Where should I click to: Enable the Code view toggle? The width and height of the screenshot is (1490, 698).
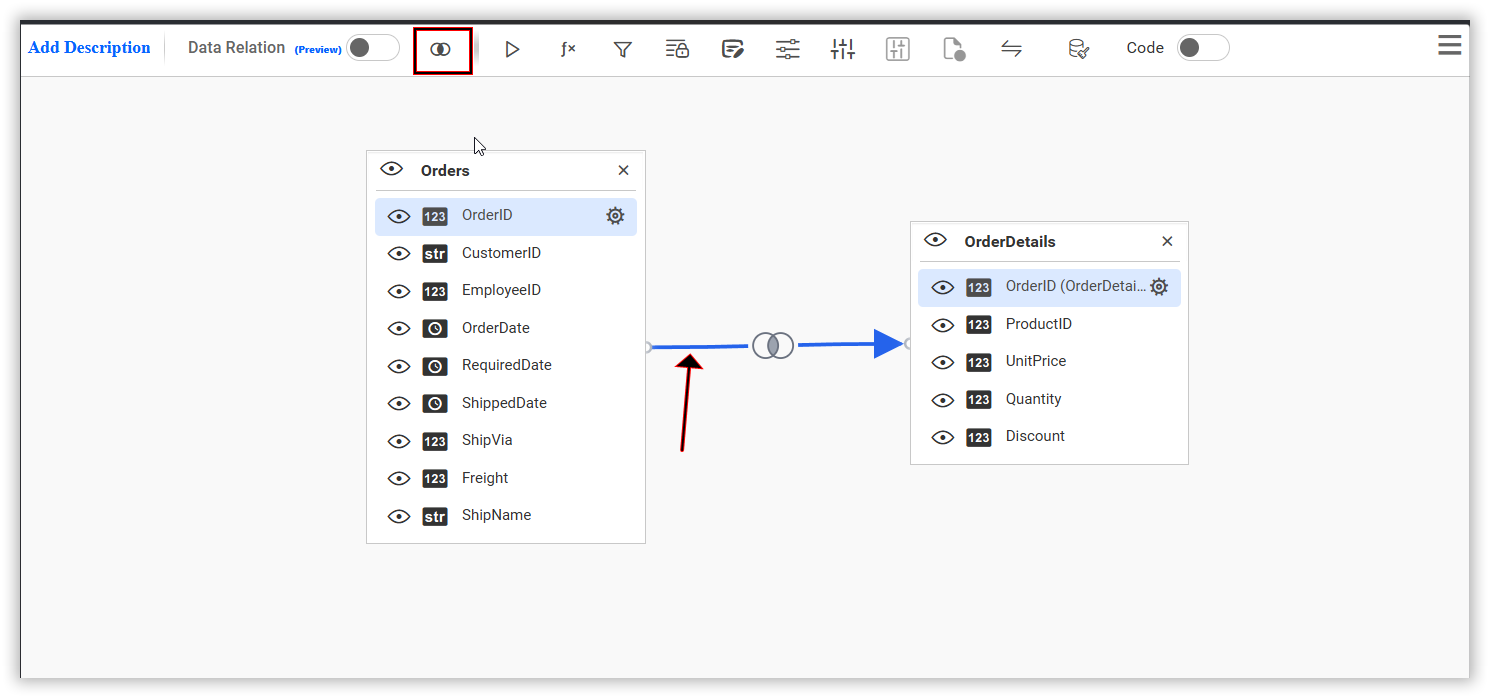coord(1203,48)
